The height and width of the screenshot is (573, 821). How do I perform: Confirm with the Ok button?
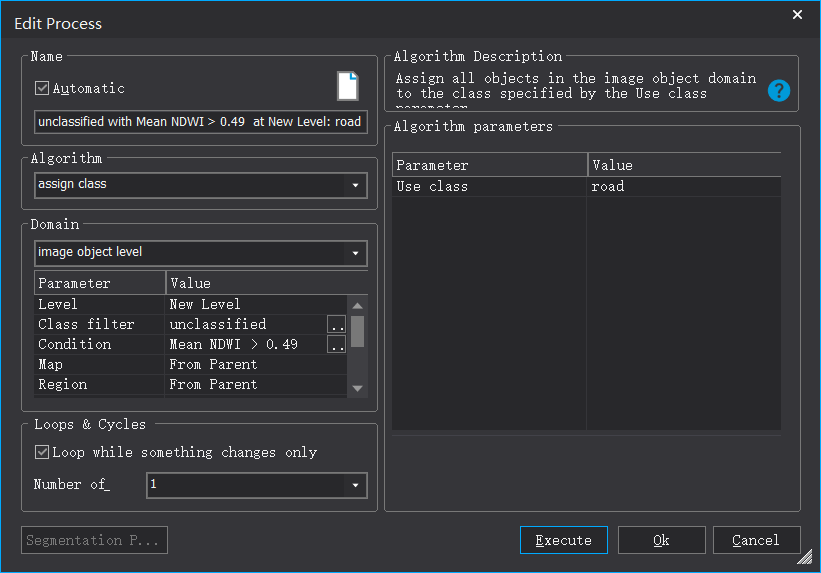[x=661, y=540]
